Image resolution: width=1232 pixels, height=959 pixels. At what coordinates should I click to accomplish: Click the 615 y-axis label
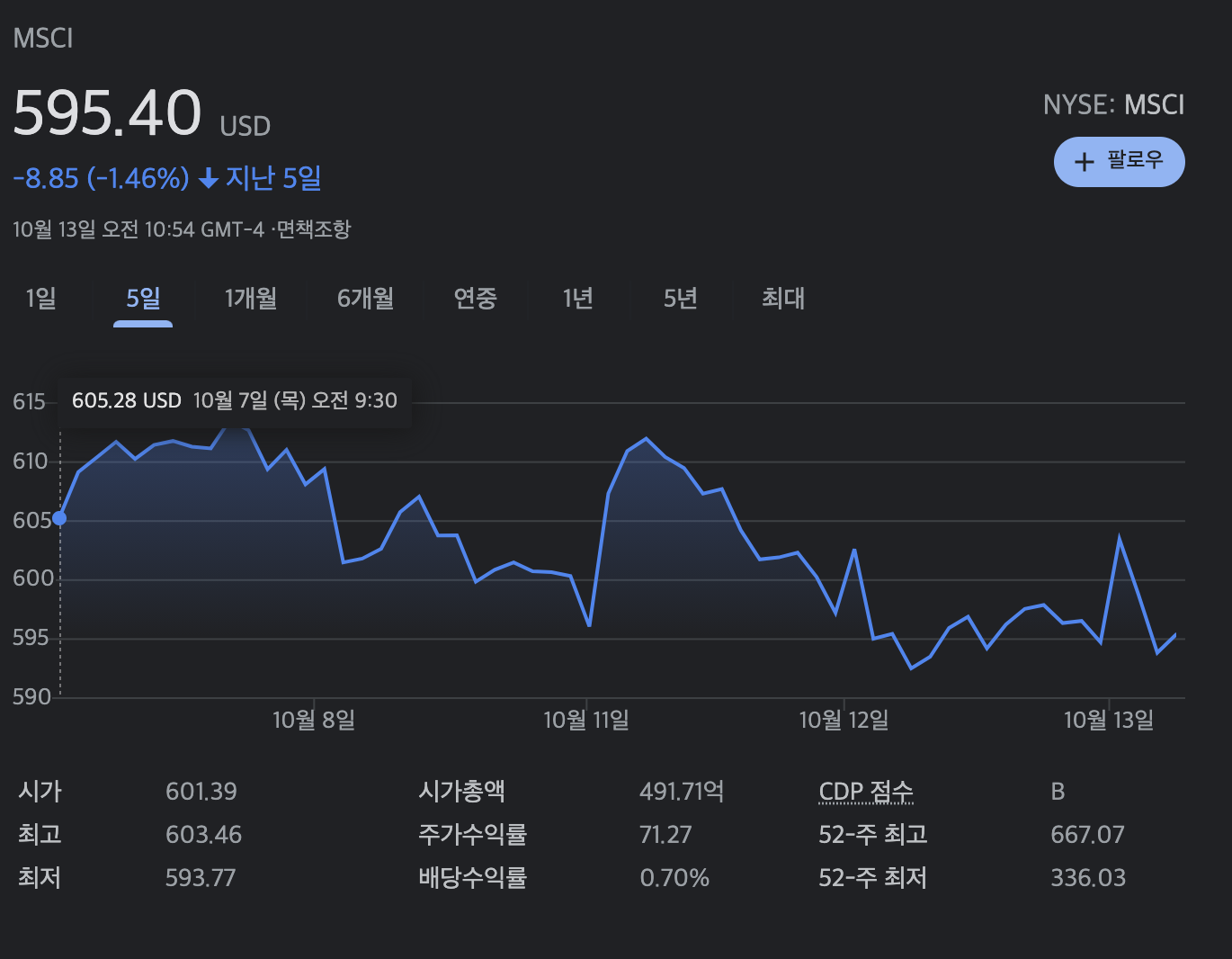click(x=29, y=402)
